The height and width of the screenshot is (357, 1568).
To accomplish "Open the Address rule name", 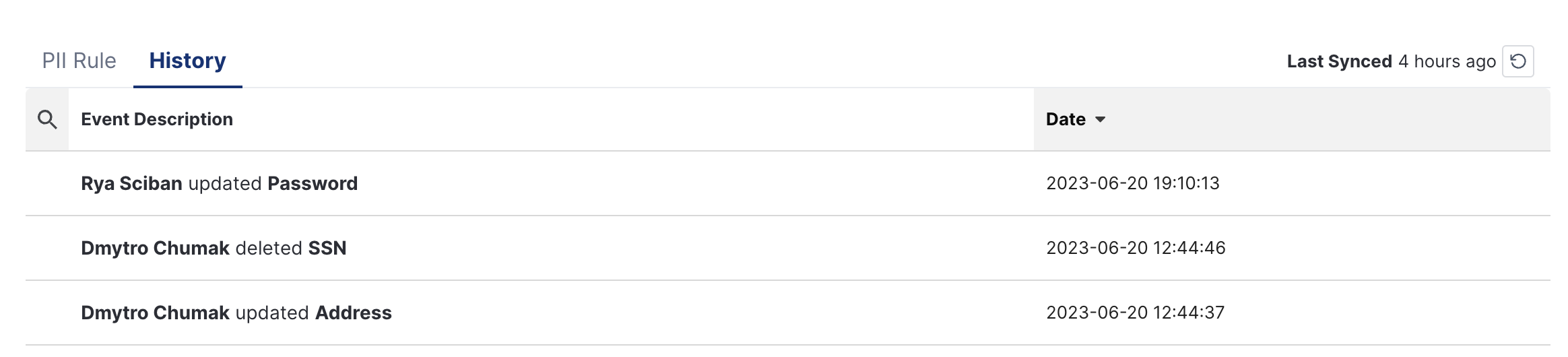I will [x=354, y=313].
